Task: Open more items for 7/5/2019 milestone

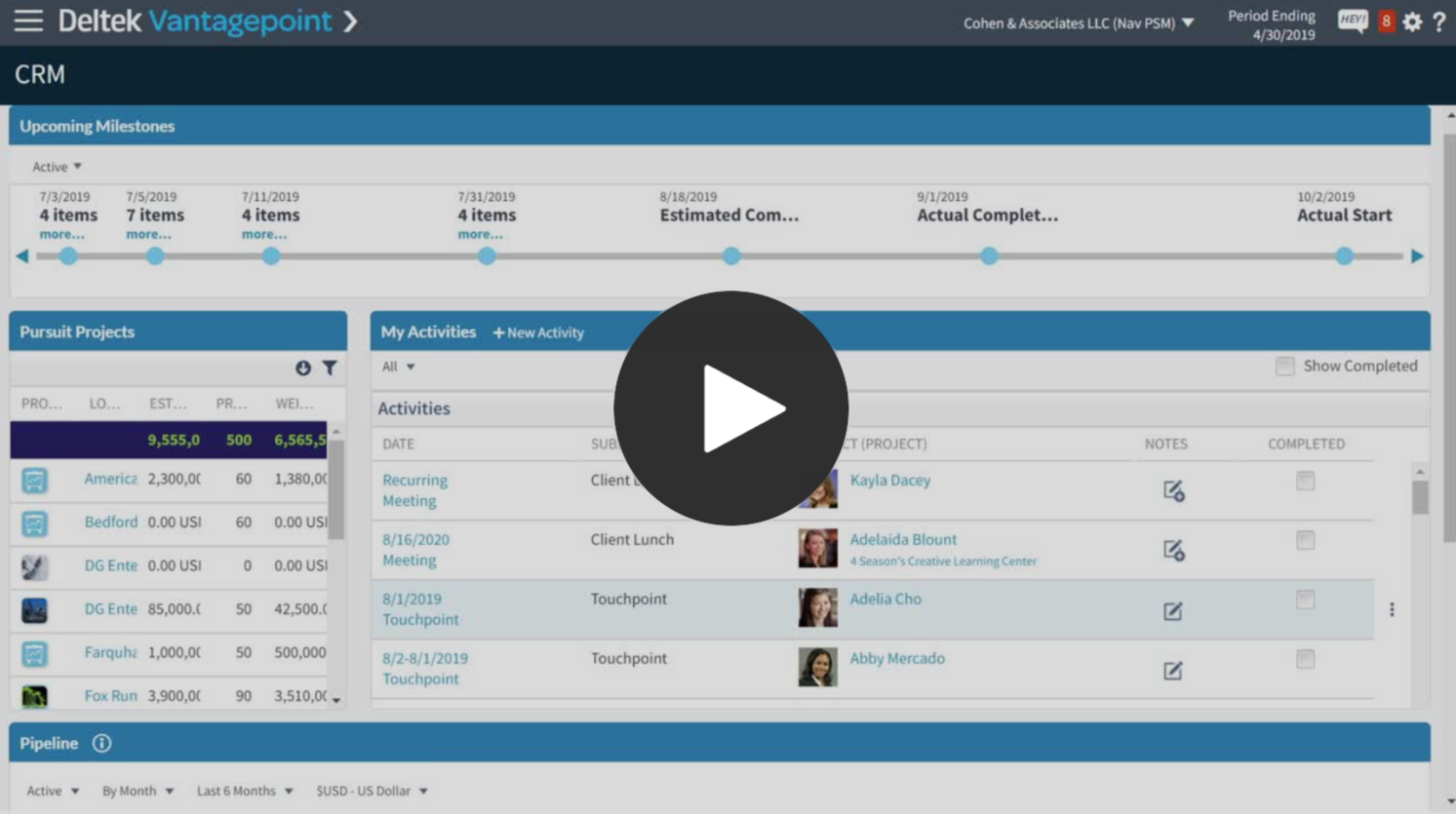Action: (x=148, y=234)
